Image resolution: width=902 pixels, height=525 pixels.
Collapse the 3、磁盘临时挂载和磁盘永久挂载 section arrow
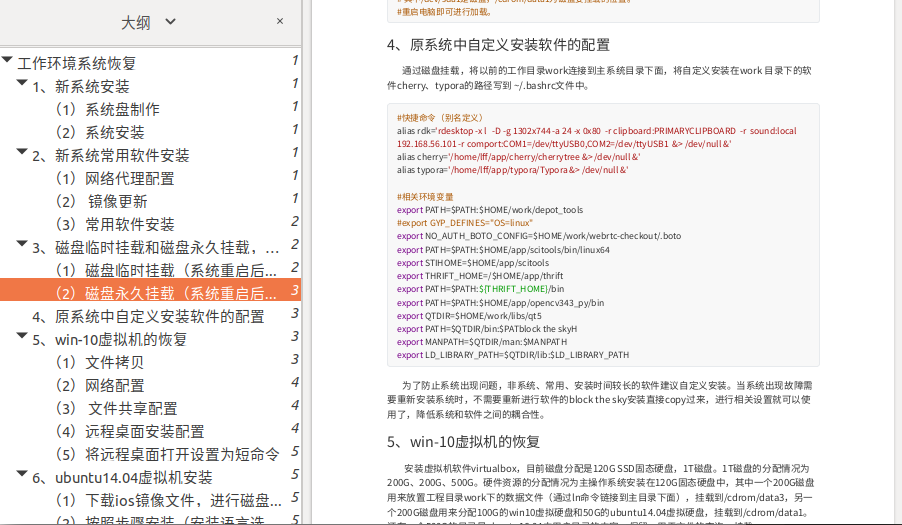[22, 244]
